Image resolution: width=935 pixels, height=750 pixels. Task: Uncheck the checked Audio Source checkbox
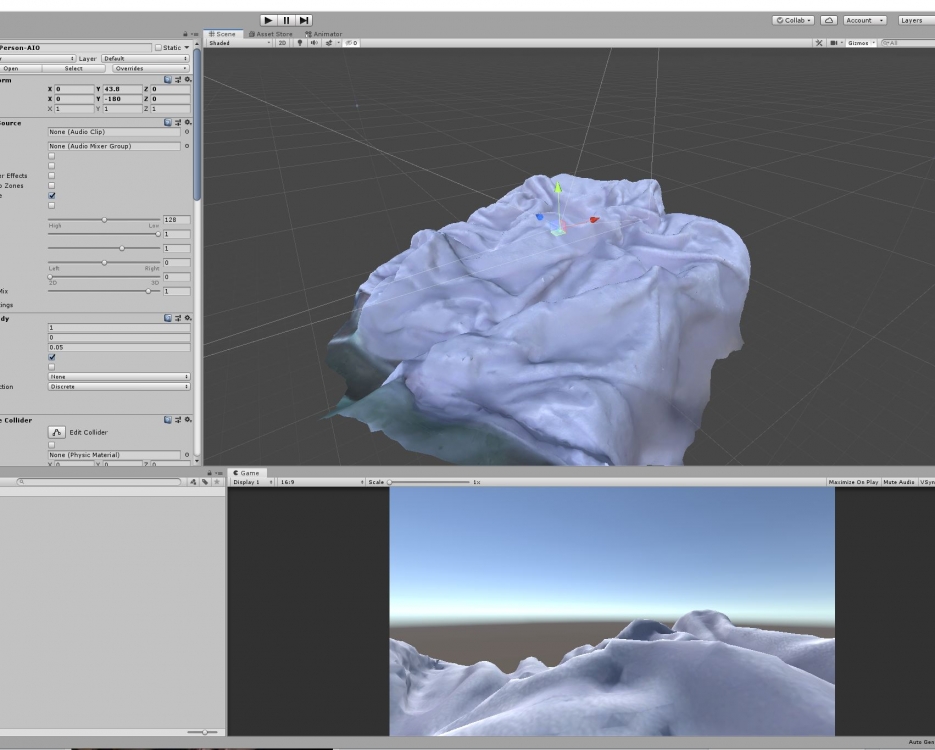pos(52,196)
